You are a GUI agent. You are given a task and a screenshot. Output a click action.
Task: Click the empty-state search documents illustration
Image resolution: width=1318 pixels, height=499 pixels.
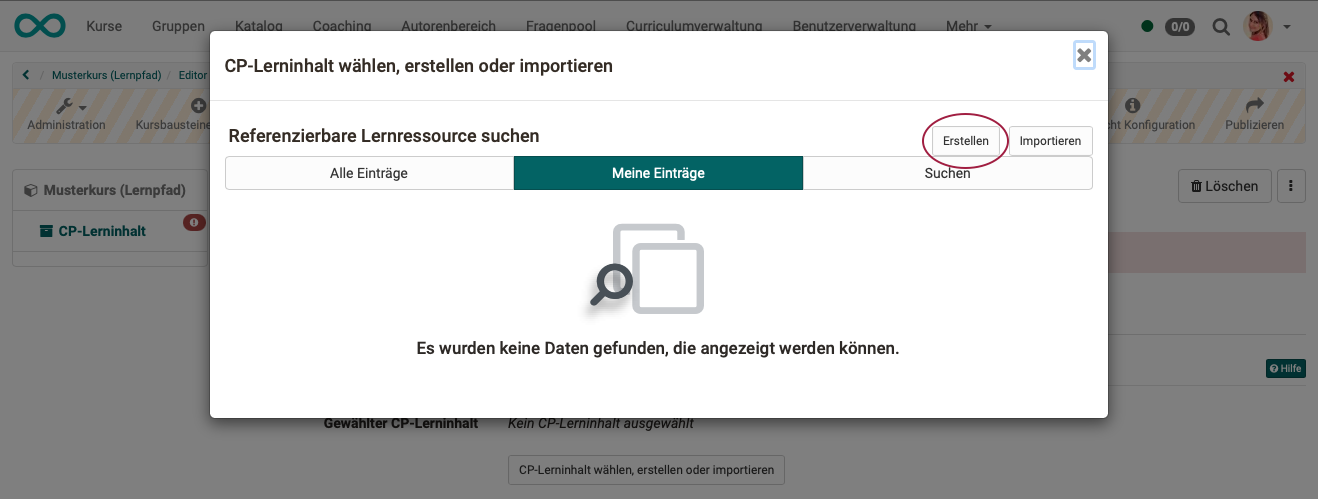(647, 268)
